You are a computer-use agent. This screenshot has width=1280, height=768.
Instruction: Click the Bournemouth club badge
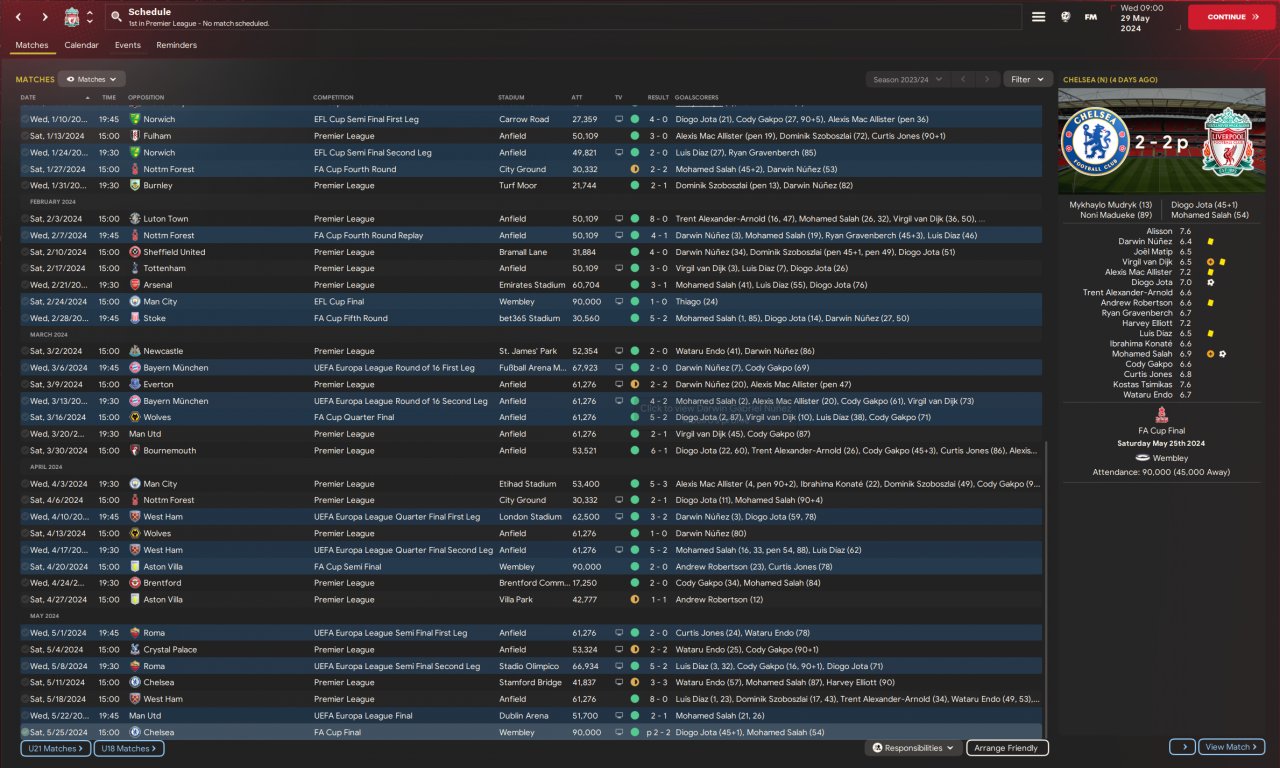[x=135, y=451]
